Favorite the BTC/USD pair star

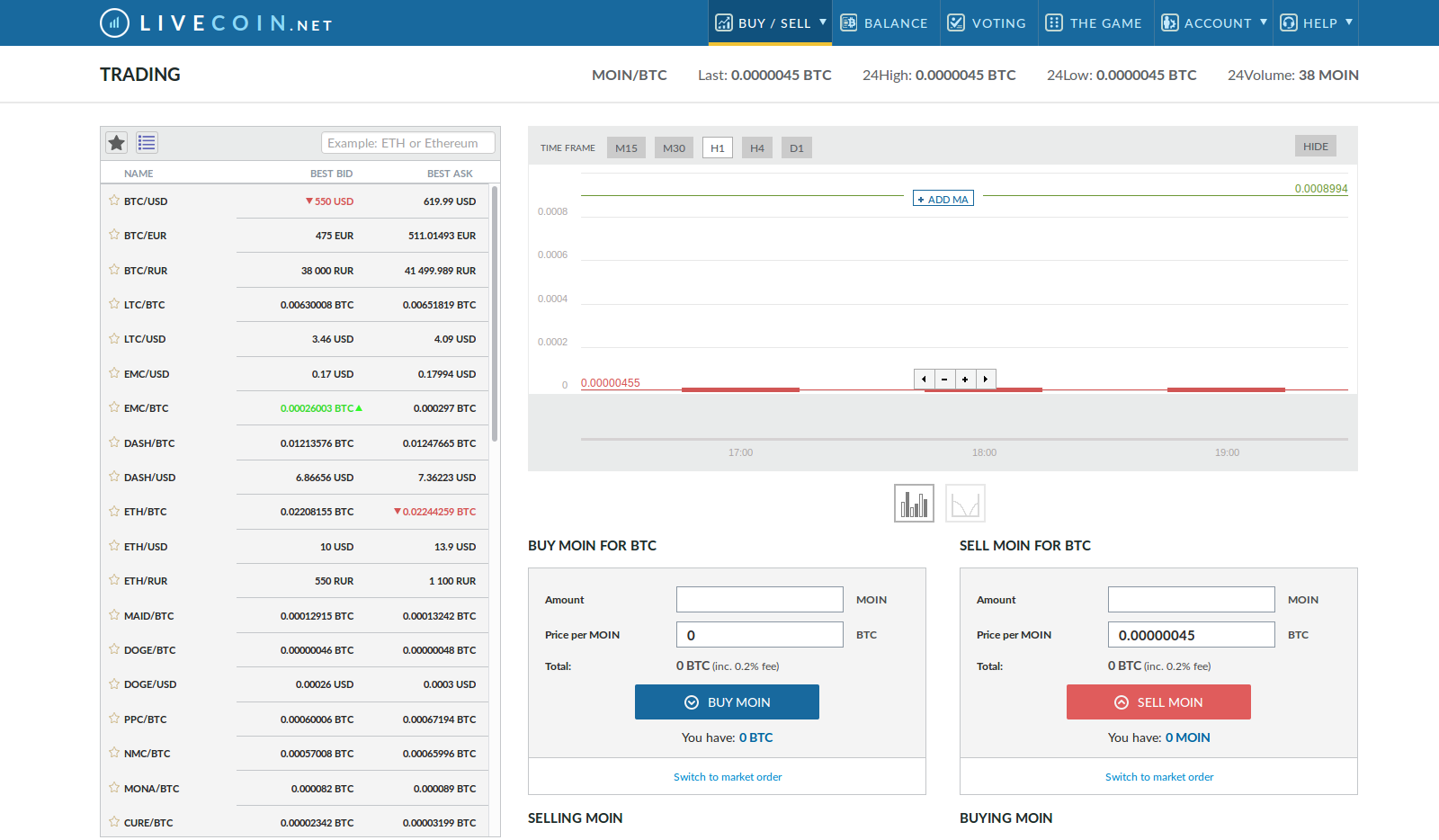click(114, 201)
